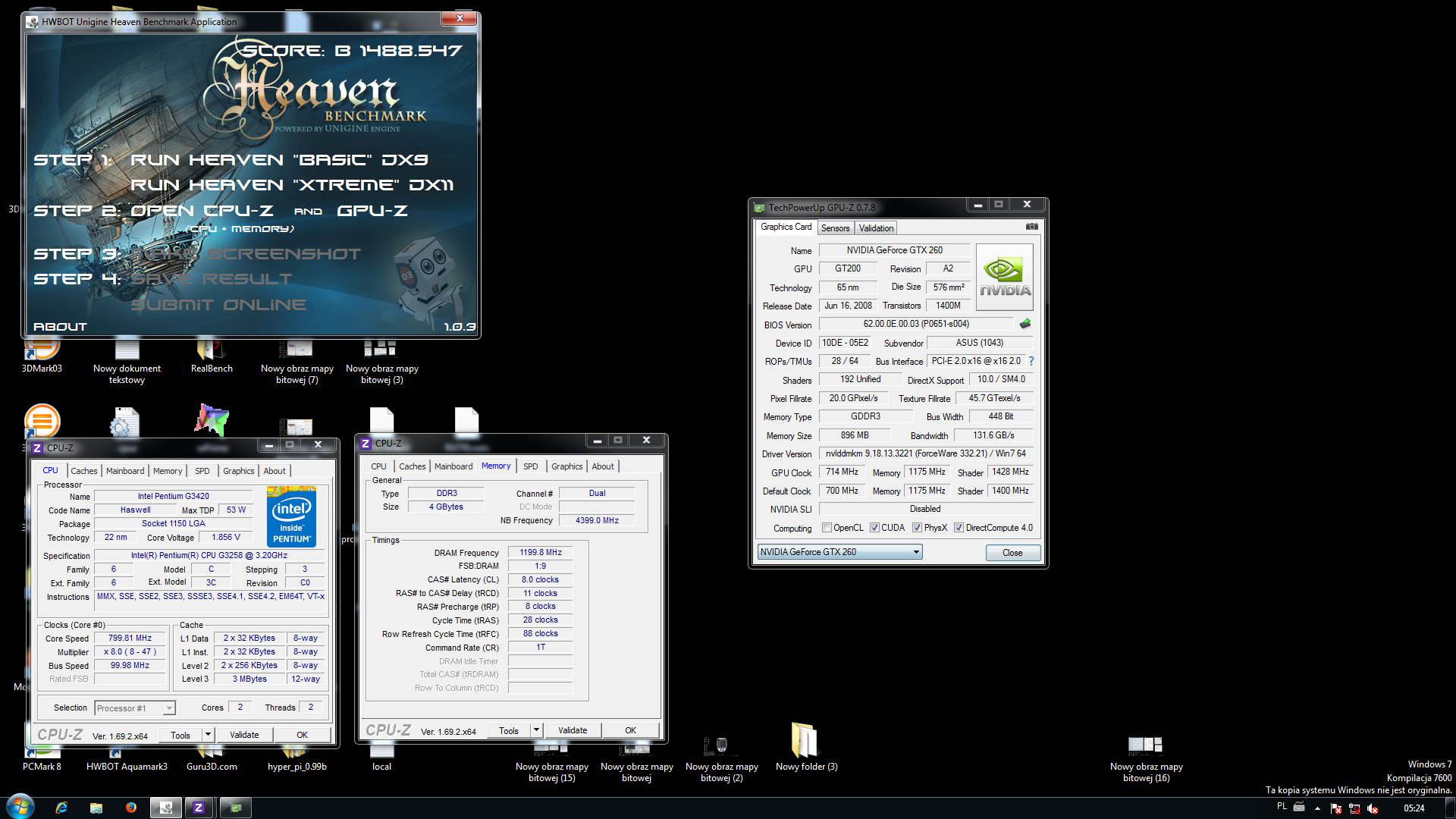The width and height of the screenshot is (1456, 819).
Task: Toggle the PhysX checkbox in GPU-Z
Action: (917, 528)
